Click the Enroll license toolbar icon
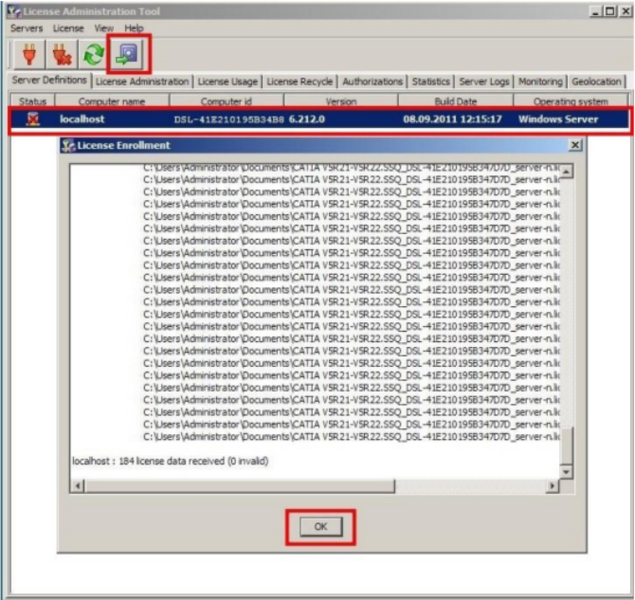This screenshot has height=600, width=635. pos(128,54)
